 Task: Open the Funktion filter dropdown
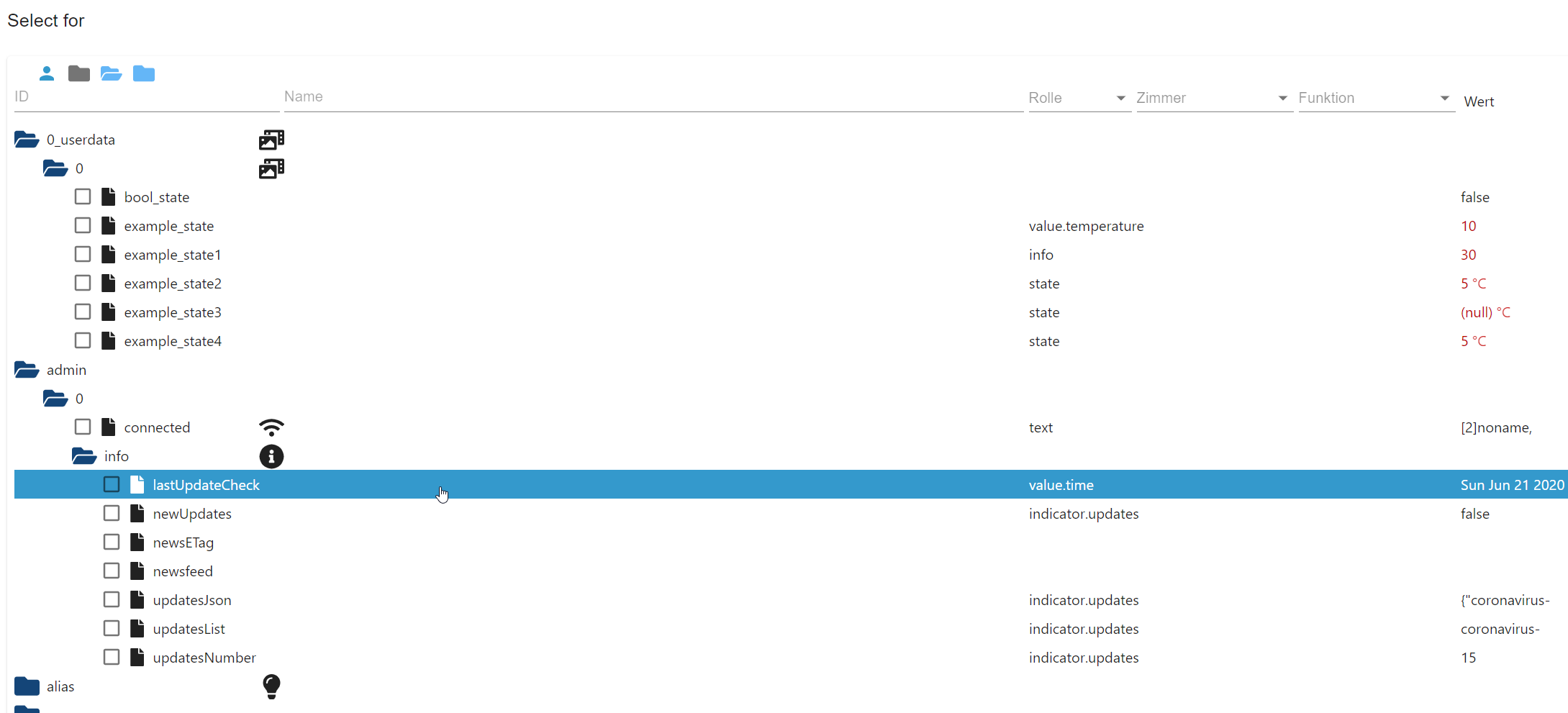[x=1377, y=98]
